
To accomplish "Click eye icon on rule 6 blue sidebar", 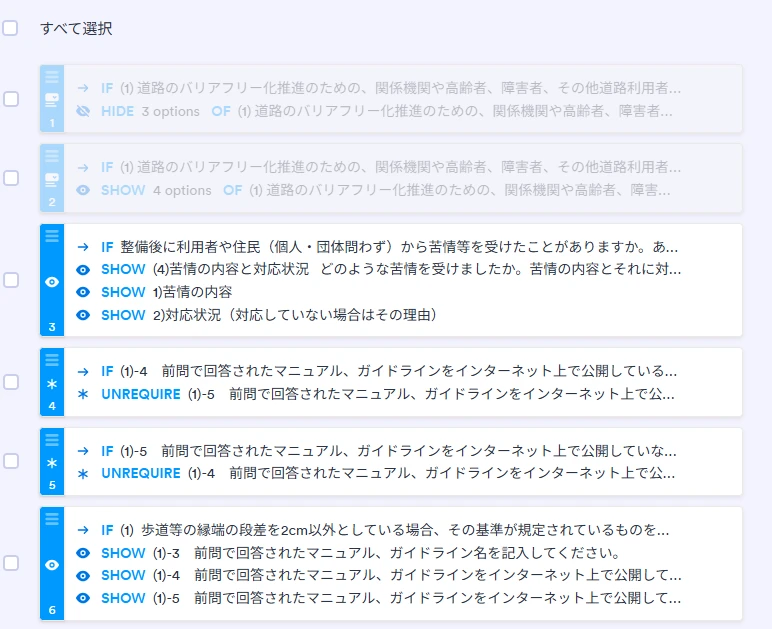I will pyautogui.click(x=52, y=565).
